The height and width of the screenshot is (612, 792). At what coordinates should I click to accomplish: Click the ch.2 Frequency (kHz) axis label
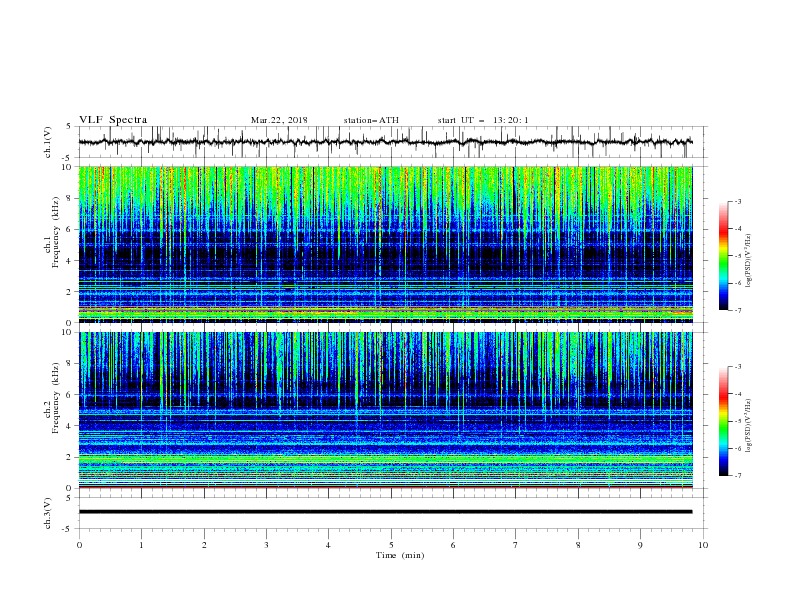point(52,397)
